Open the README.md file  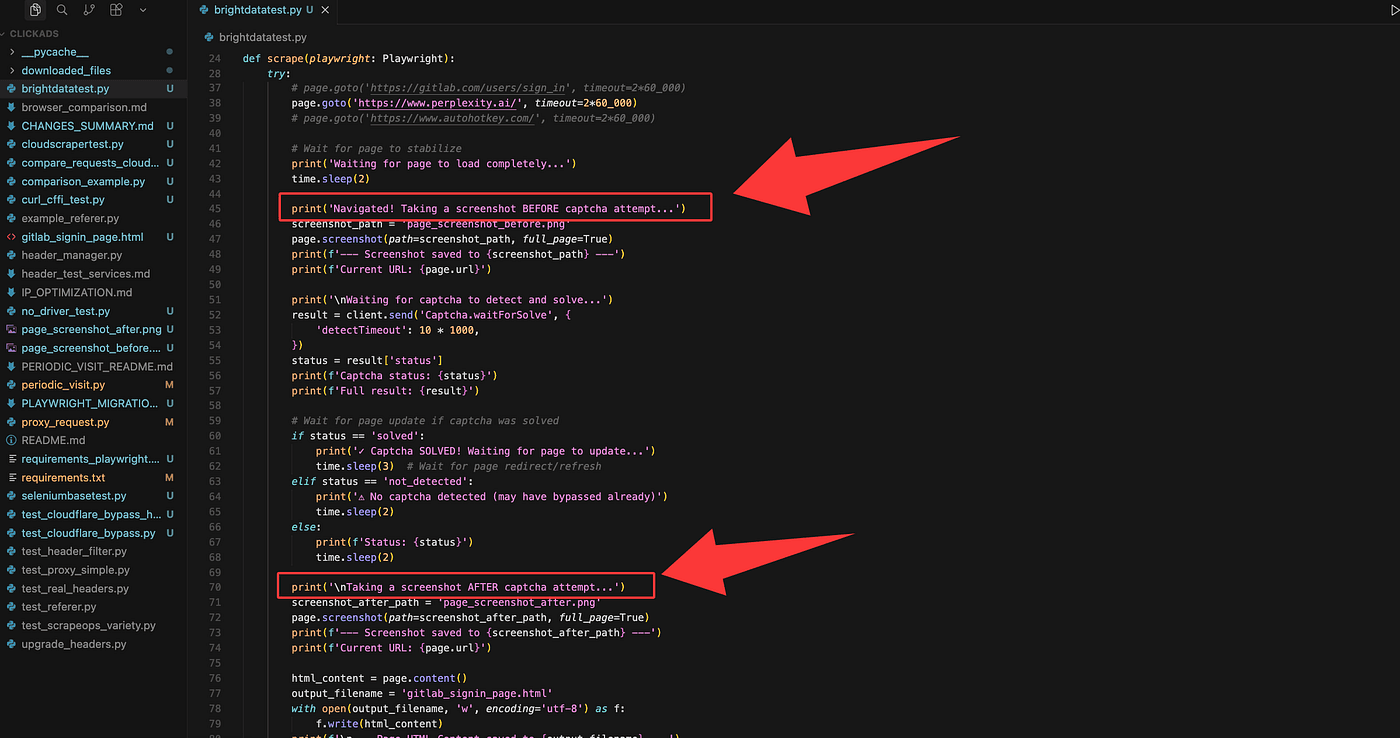(x=53, y=440)
